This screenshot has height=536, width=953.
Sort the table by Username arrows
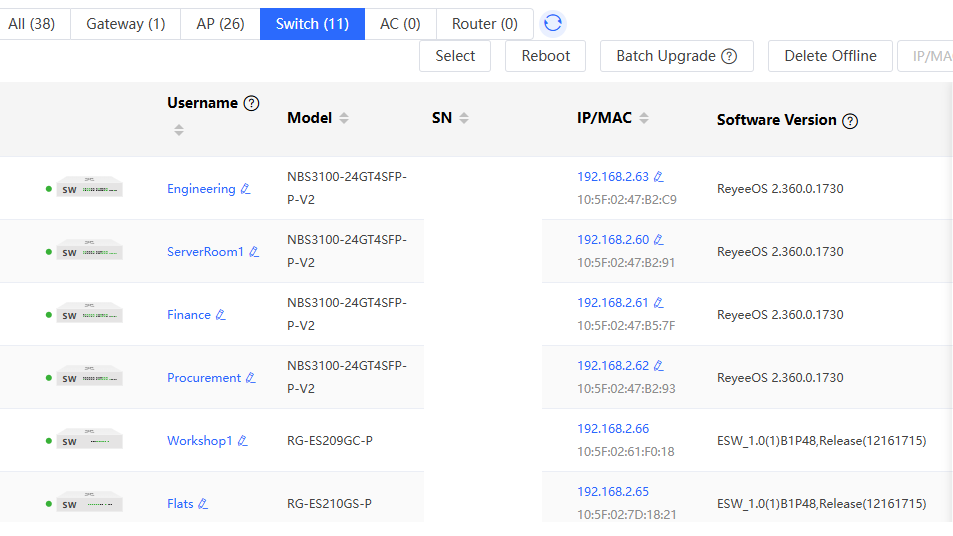pyautogui.click(x=179, y=130)
